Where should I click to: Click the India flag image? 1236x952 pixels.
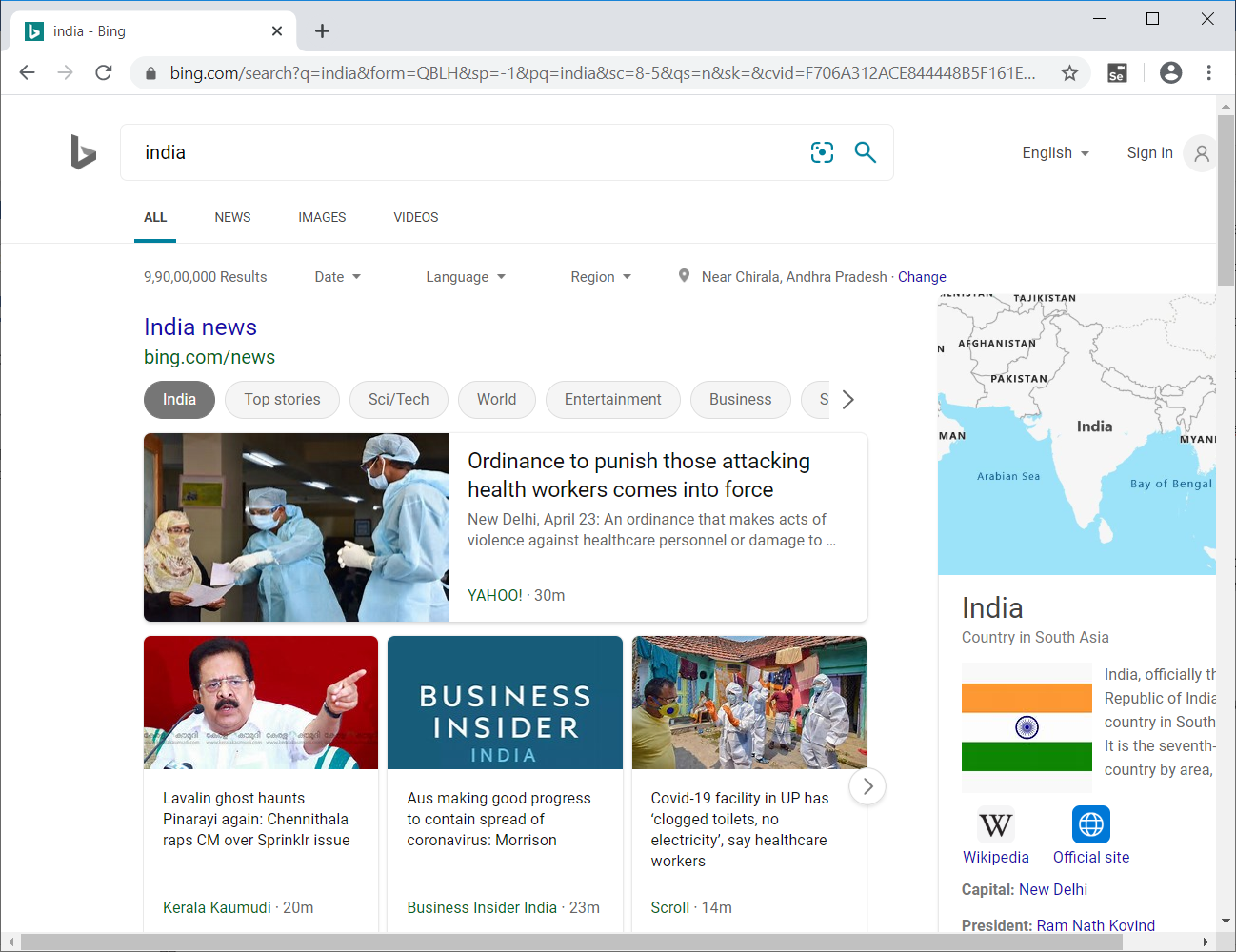pos(1027,727)
